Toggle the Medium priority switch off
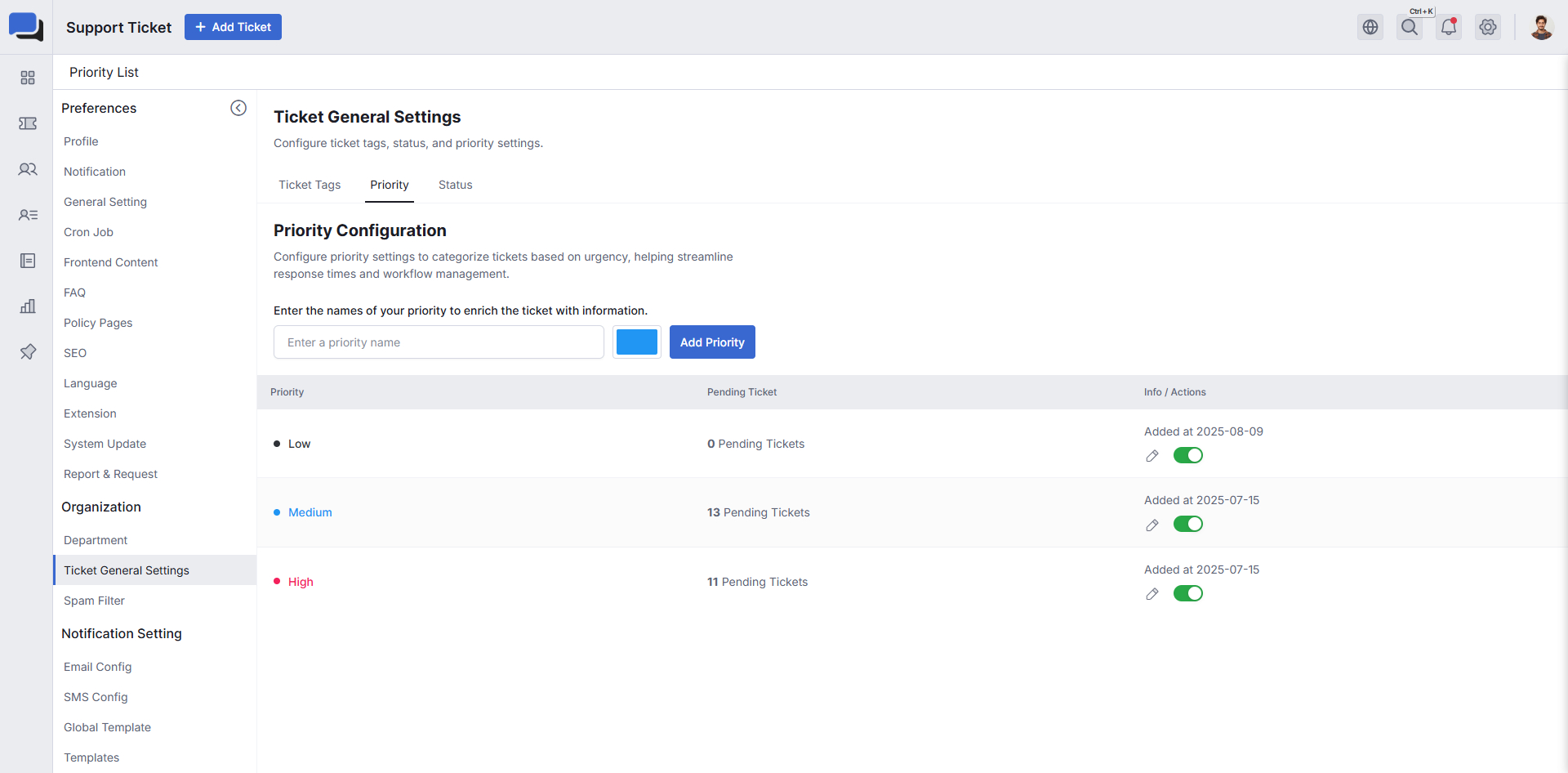 coord(1188,524)
